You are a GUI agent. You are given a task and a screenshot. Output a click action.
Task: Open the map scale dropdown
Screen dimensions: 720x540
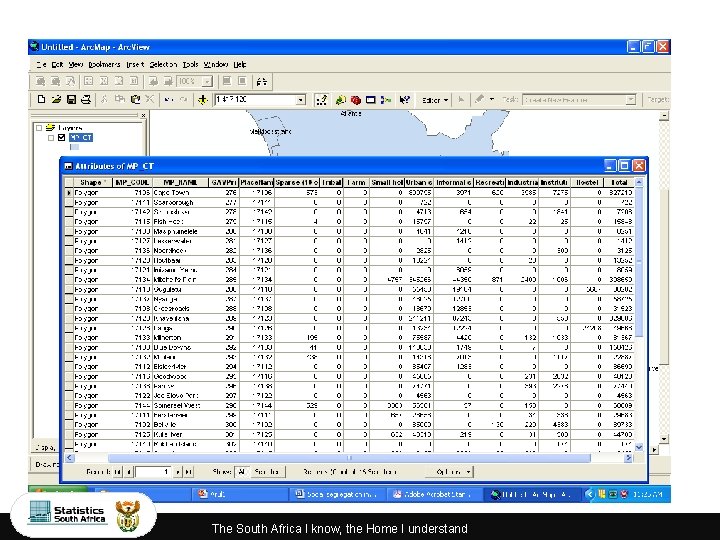pyautogui.click(x=301, y=100)
